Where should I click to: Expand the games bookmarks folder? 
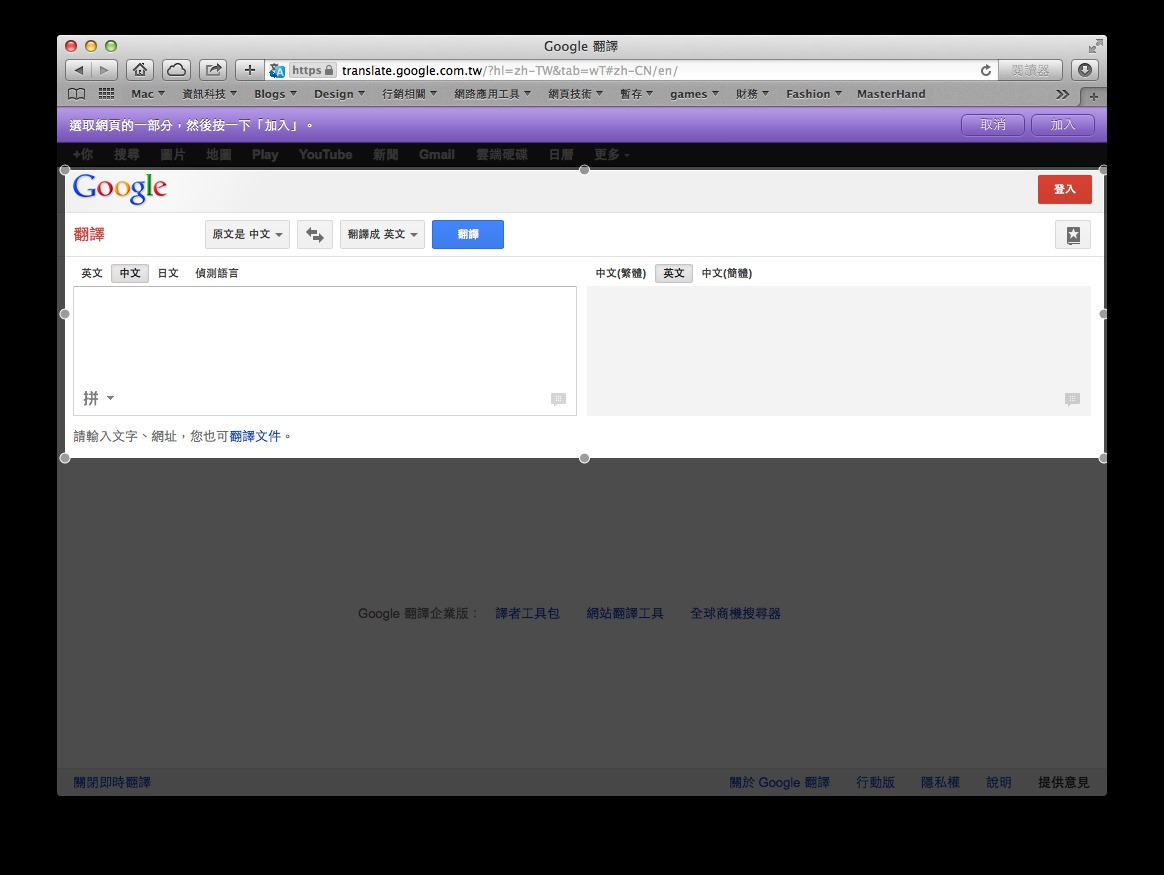coord(694,94)
